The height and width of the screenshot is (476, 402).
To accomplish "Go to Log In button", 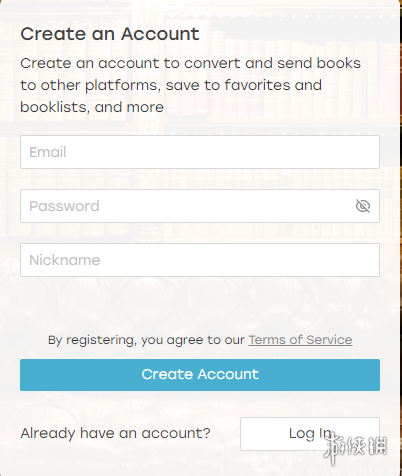I will (310, 434).
